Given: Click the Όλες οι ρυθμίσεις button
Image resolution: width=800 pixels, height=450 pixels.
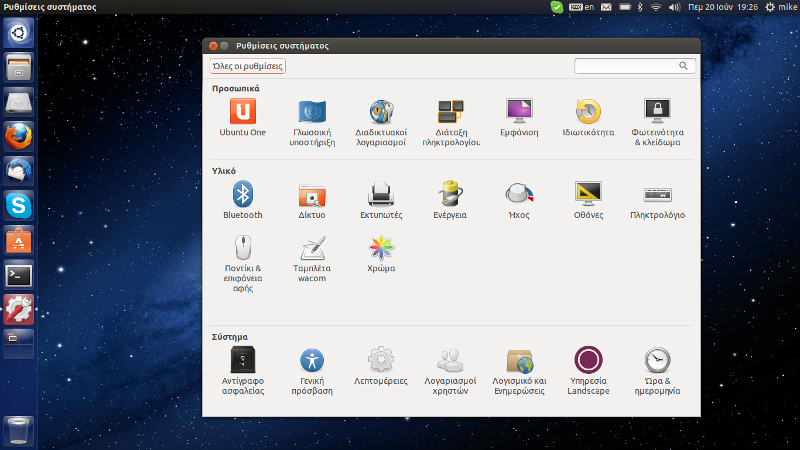Looking at the screenshot, I should click(247, 66).
